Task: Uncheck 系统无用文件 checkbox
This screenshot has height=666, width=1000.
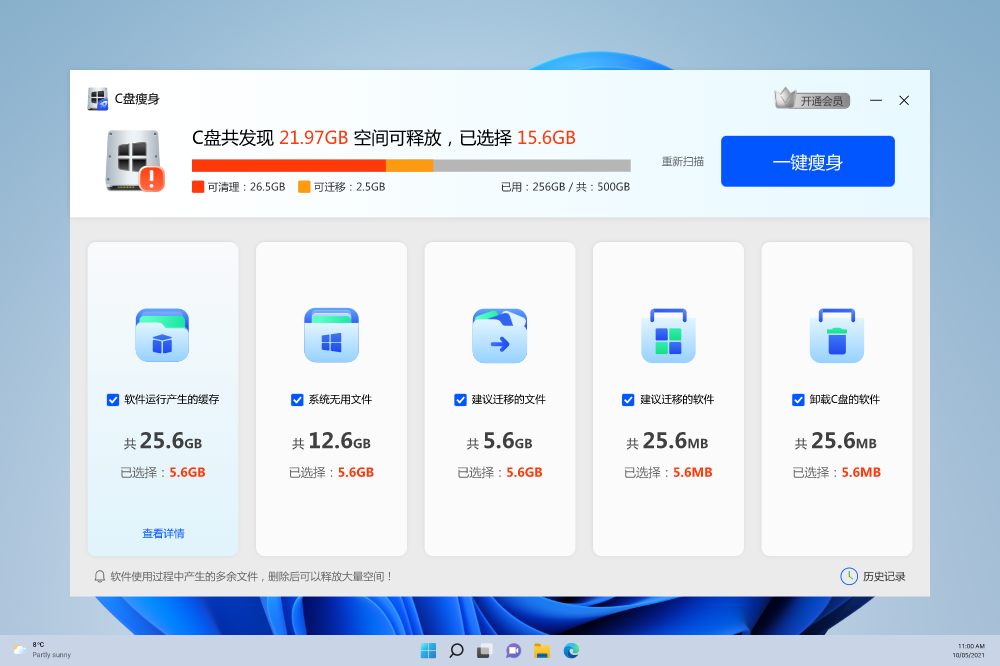Action: (x=297, y=400)
